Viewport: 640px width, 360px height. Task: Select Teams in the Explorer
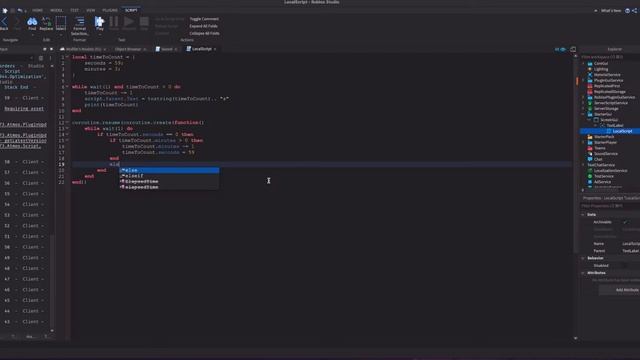[x=600, y=148]
